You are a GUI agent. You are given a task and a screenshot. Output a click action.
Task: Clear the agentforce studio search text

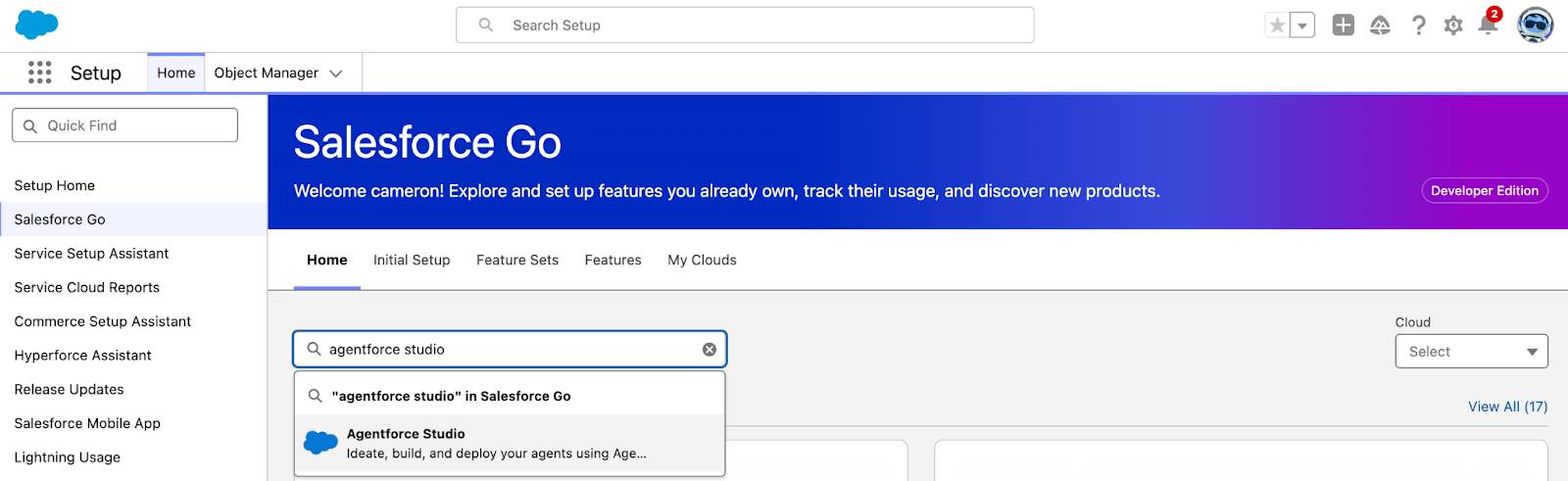[x=710, y=350]
